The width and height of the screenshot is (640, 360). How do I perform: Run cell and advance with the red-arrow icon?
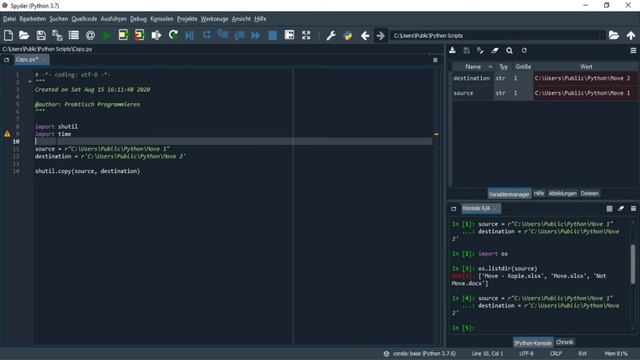pos(140,36)
